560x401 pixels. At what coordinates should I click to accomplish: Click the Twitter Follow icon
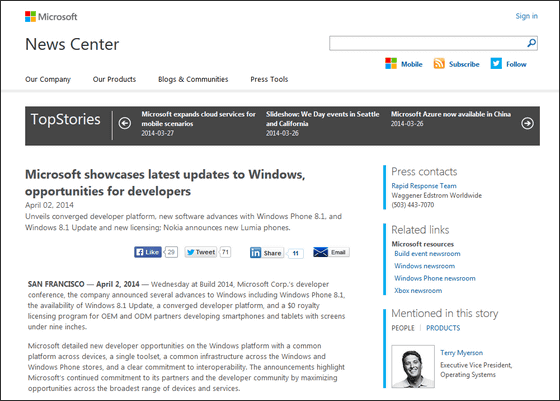click(x=496, y=64)
